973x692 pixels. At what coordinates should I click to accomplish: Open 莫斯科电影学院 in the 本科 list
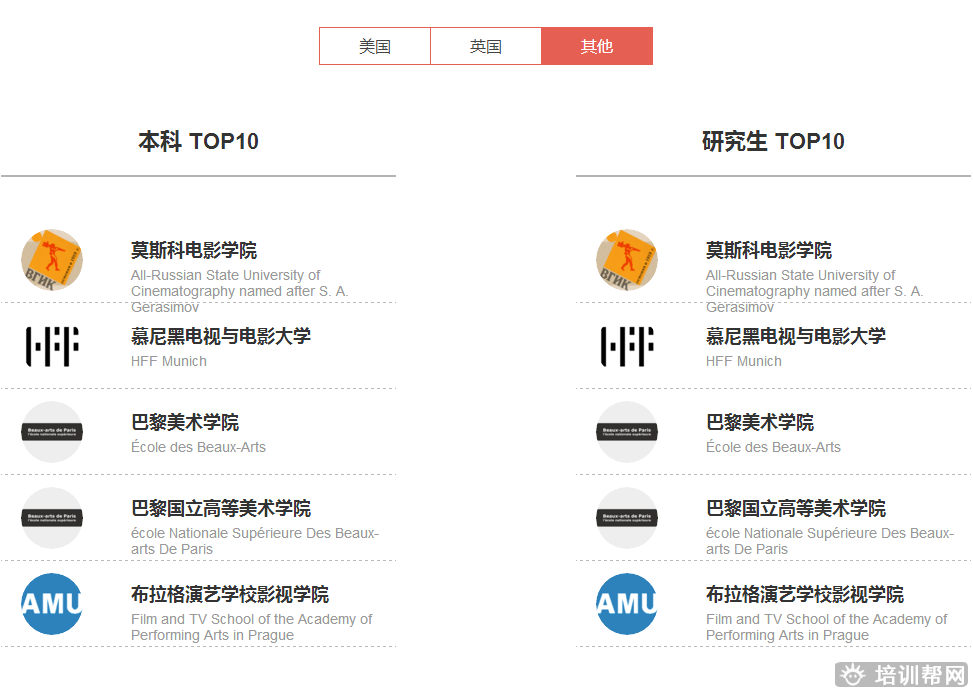click(194, 250)
